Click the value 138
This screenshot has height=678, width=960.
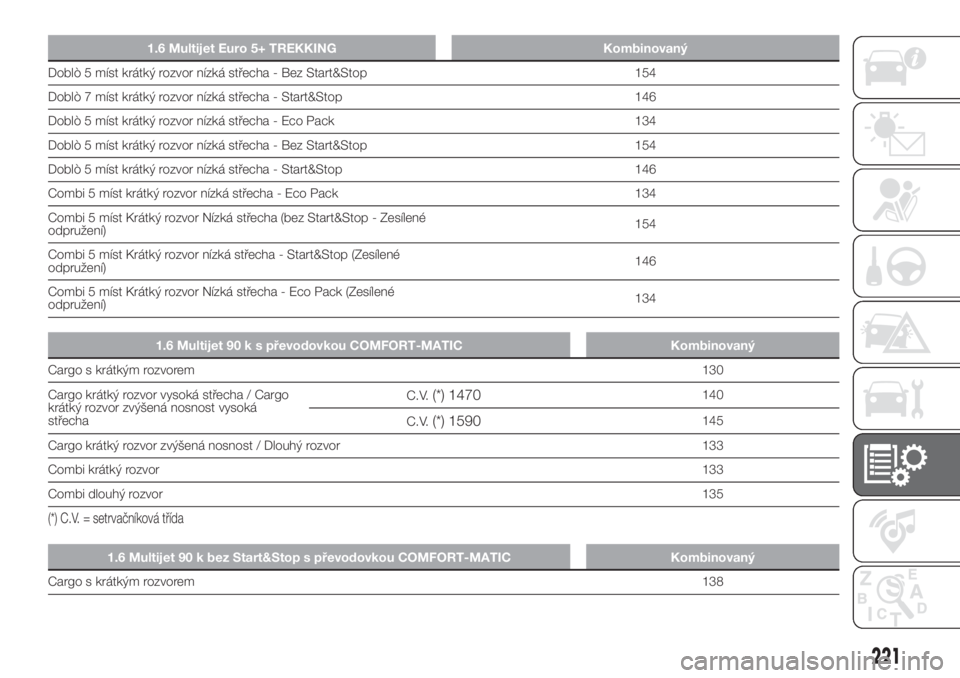click(713, 582)
